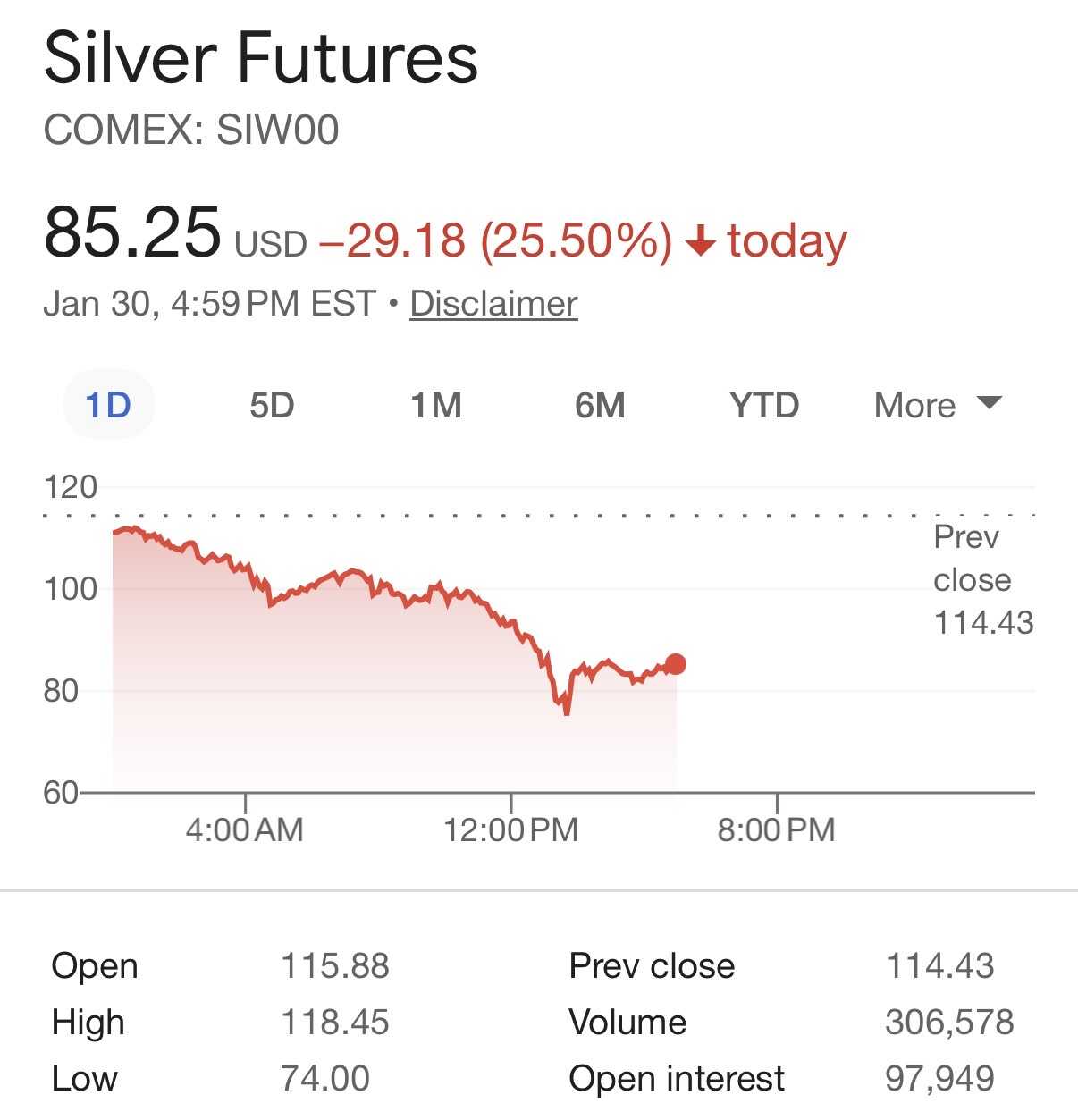Click the Open value 115.88
The image size is (1078, 1120).
tap(335, 966)
